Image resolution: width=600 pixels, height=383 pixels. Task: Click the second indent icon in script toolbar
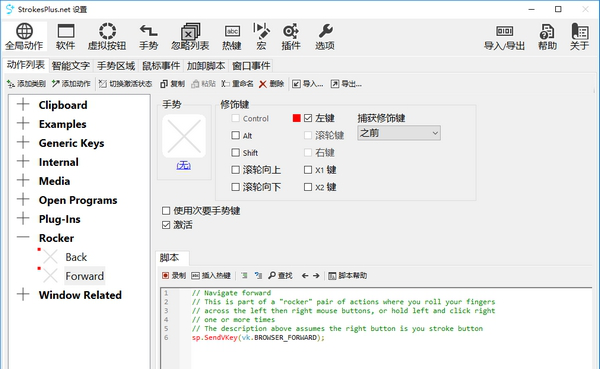tap(258, 275)
